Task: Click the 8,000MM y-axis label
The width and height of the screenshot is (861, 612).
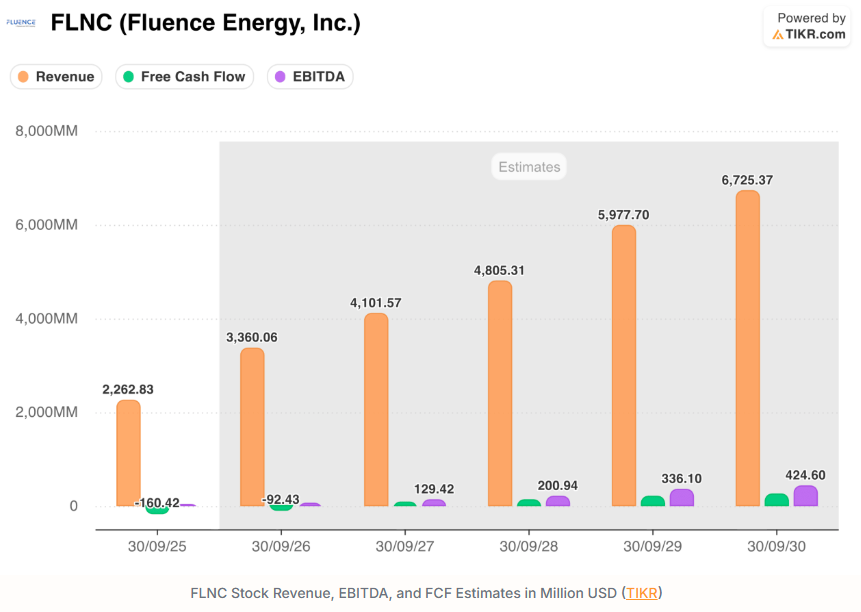Action: (47, 131)
